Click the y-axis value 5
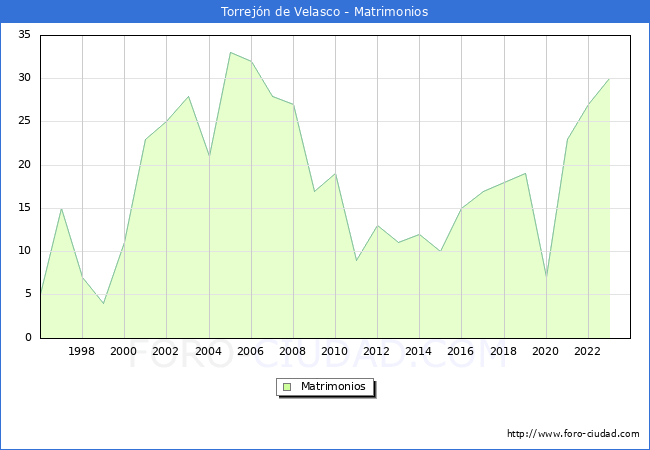 tap(28, 294)
